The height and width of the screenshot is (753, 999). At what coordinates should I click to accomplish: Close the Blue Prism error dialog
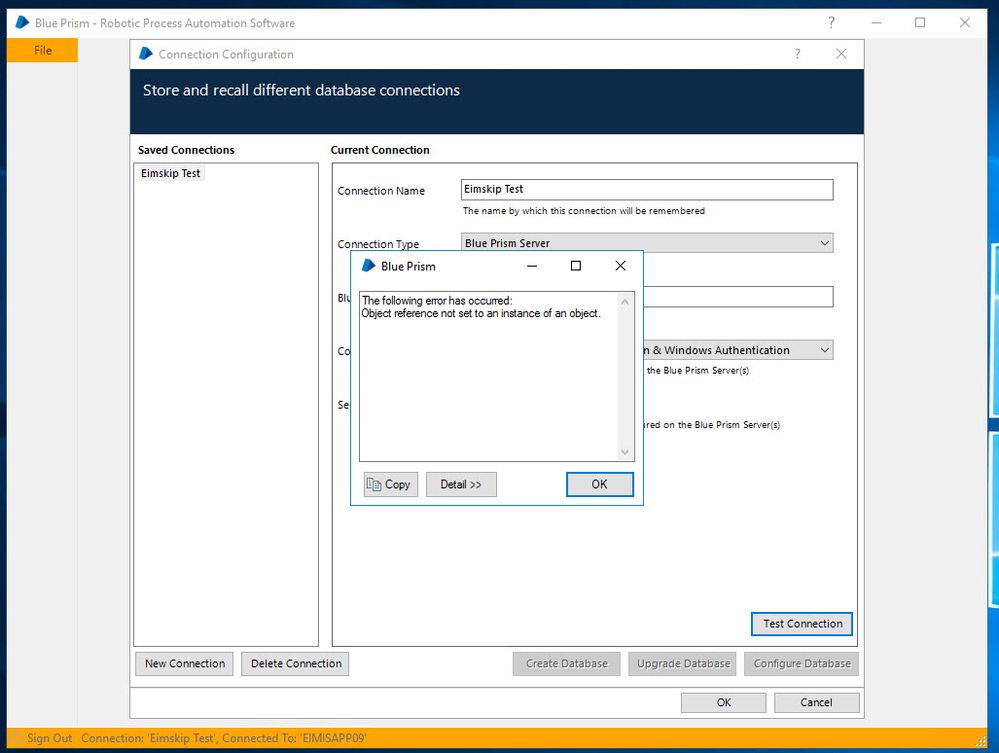[621, 266]
